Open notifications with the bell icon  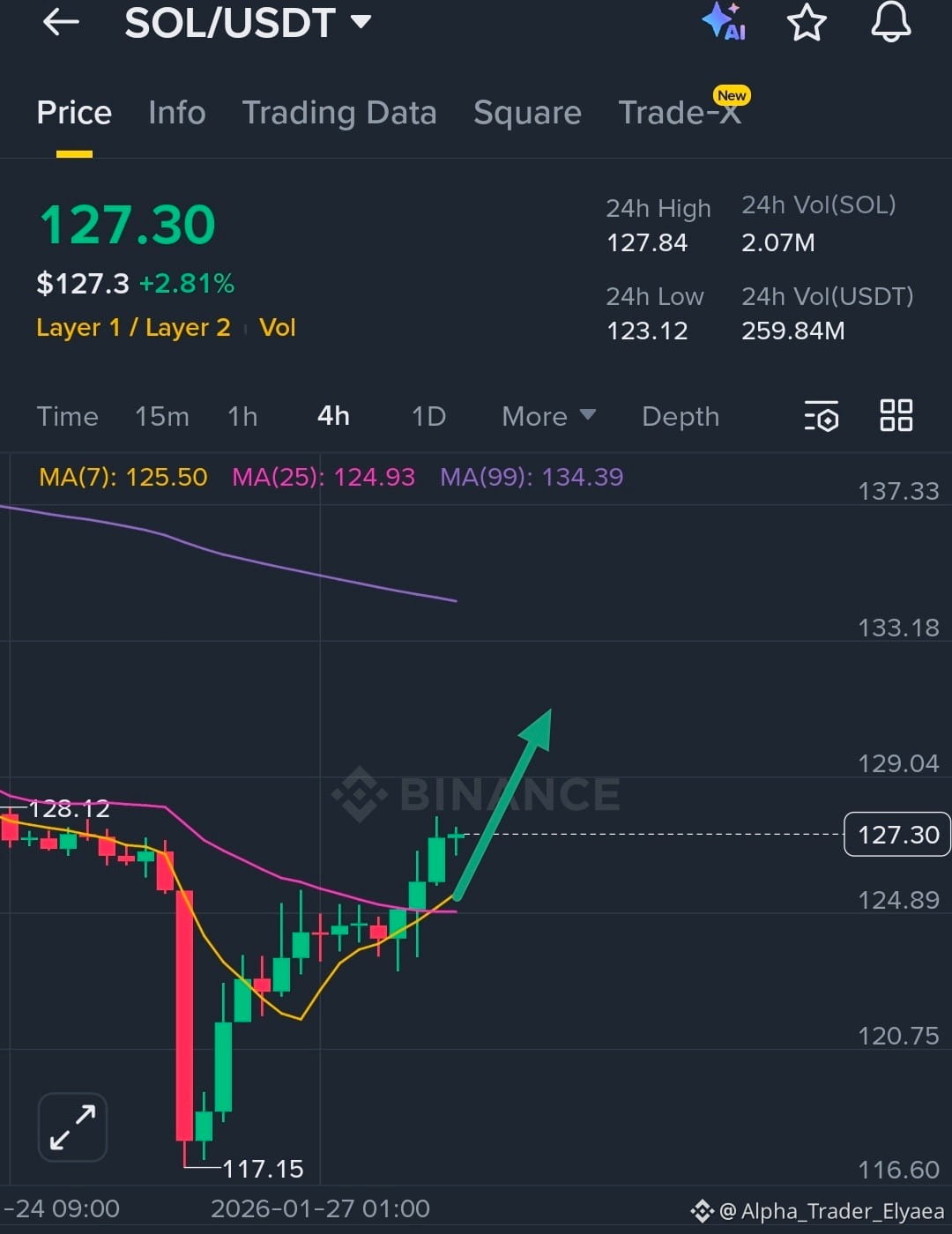click(890, 23)
